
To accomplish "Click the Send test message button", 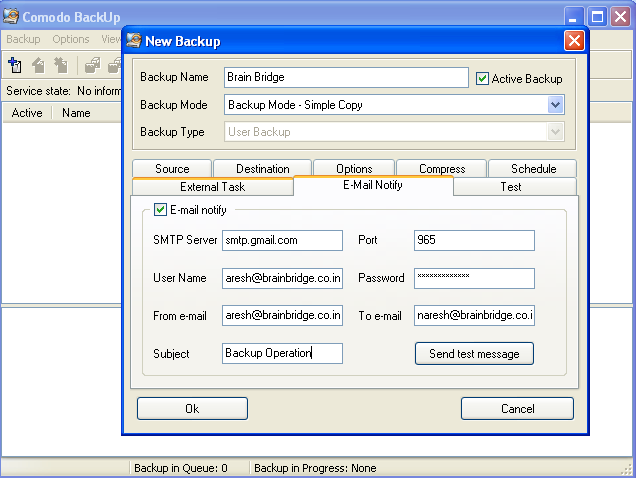I will [474, 353].
